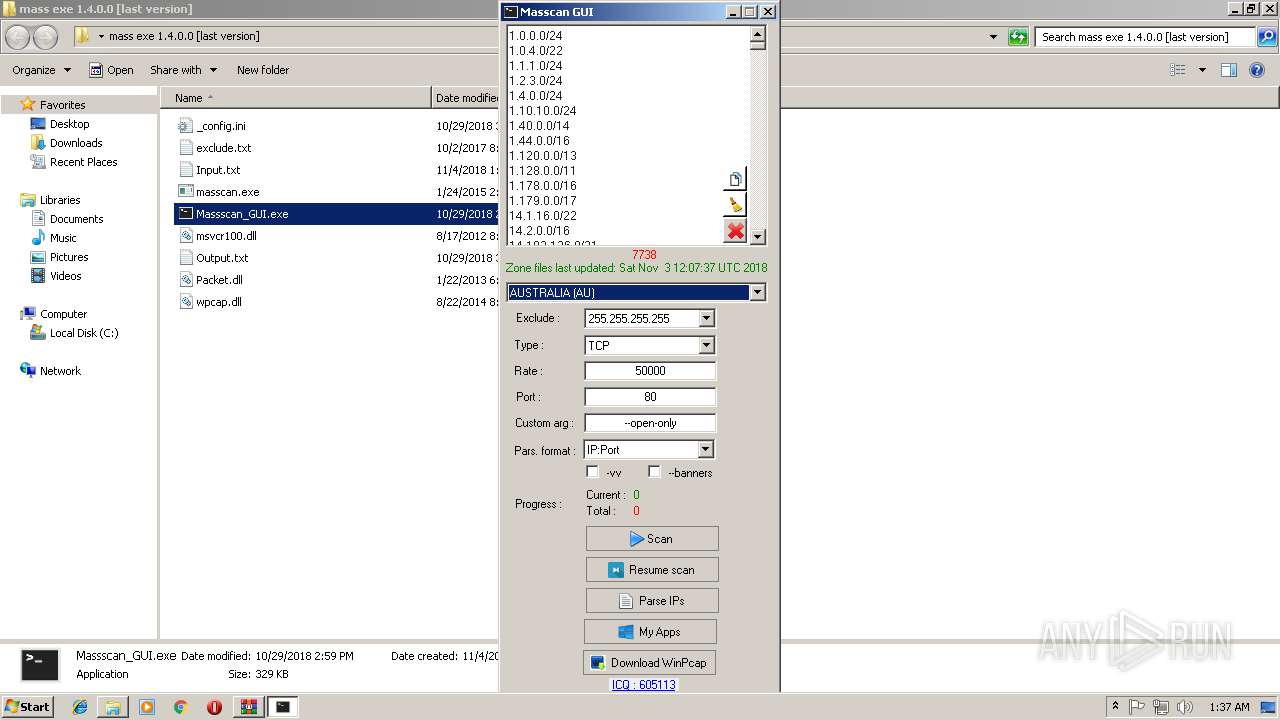Viewport: 1280px width, 720px height.
Task: Click the Rate input field
Action: point(650,371)
